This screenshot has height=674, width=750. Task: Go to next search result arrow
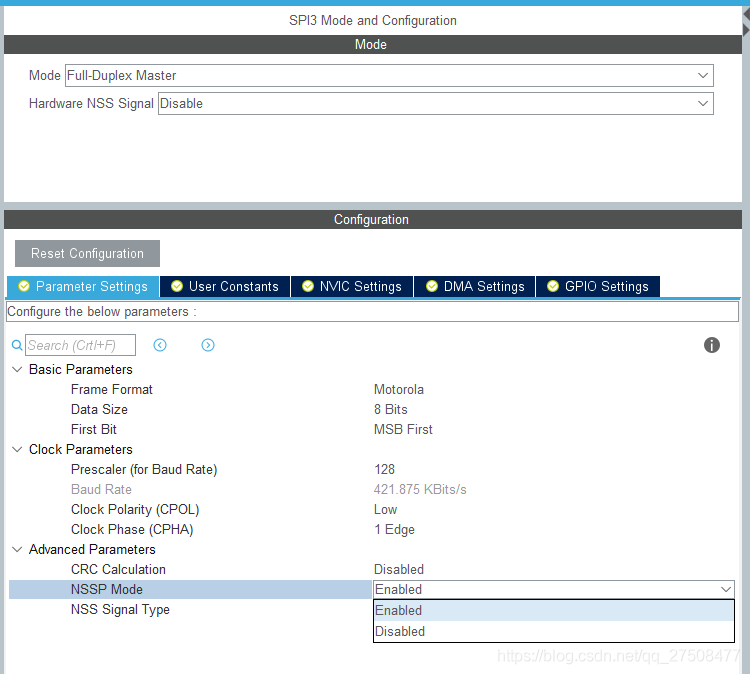pos(208,345)
